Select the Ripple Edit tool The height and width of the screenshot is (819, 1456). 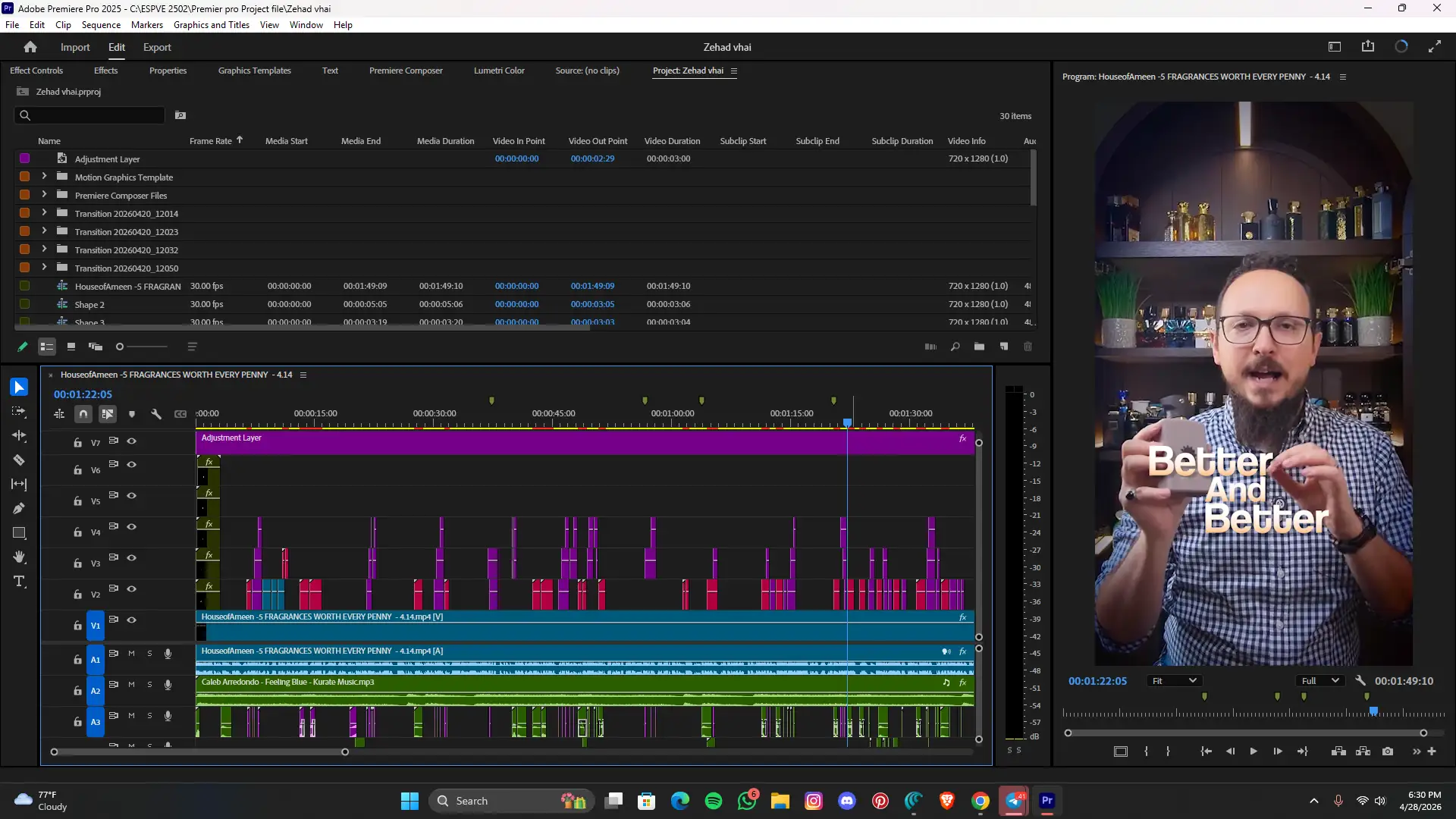click(19, 436)
